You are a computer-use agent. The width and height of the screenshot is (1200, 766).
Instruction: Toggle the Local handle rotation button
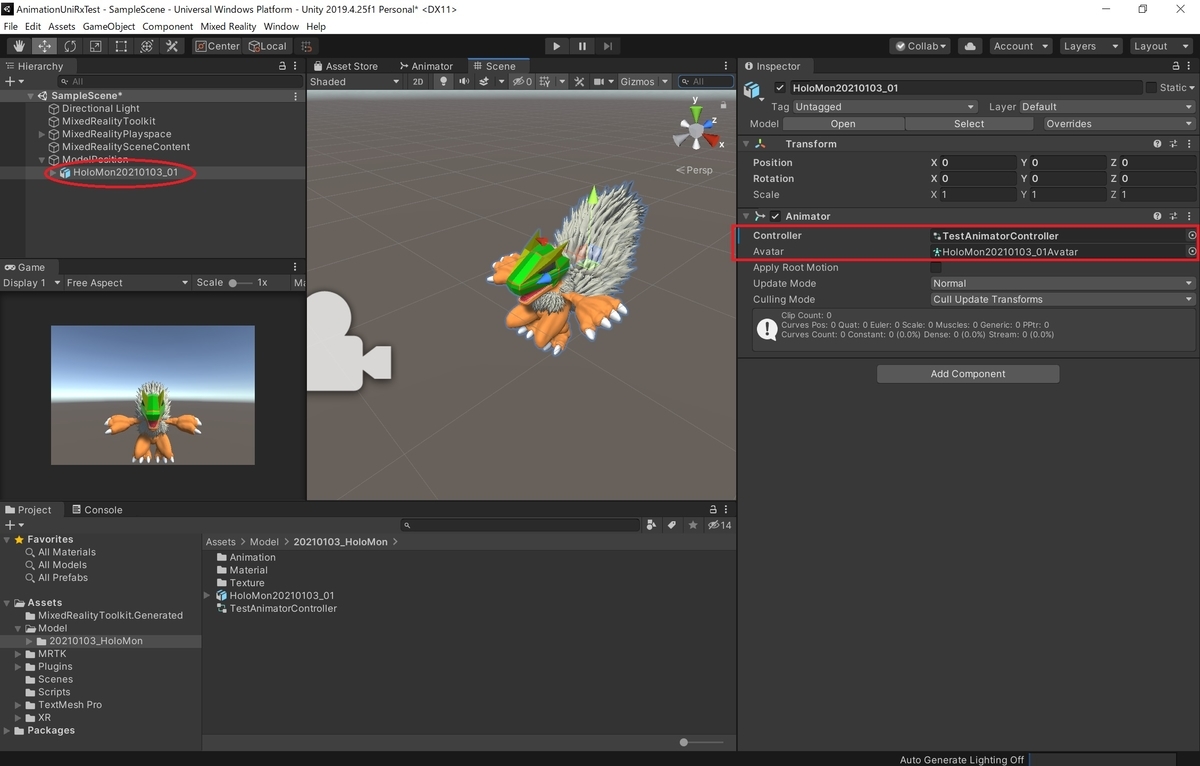pyautogui.click(x=267, y=46)
